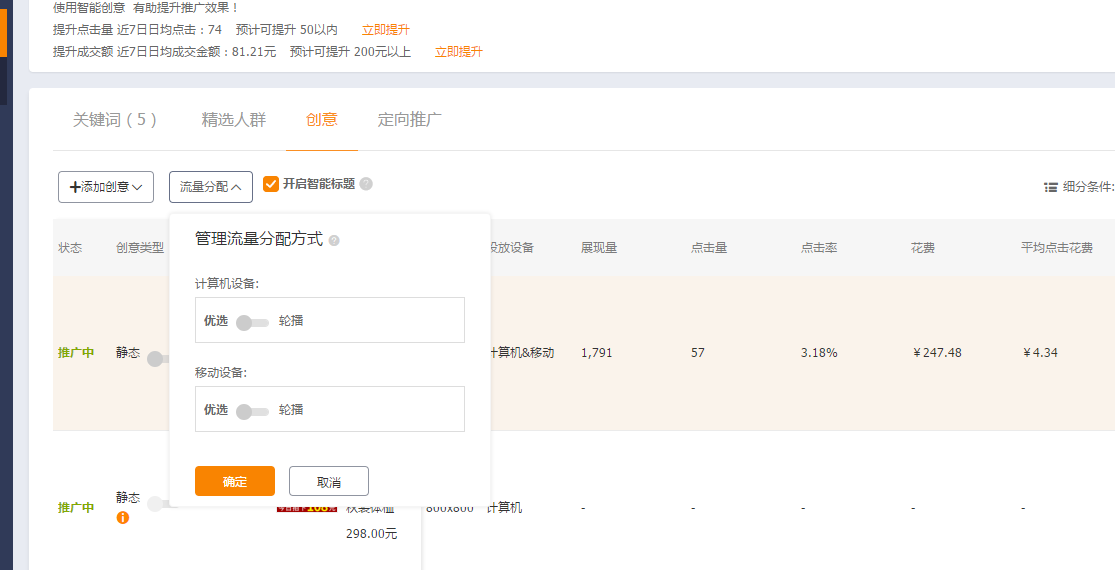
Task: Collapse the 流量分配 dropdown
Action: pos(210,187)
